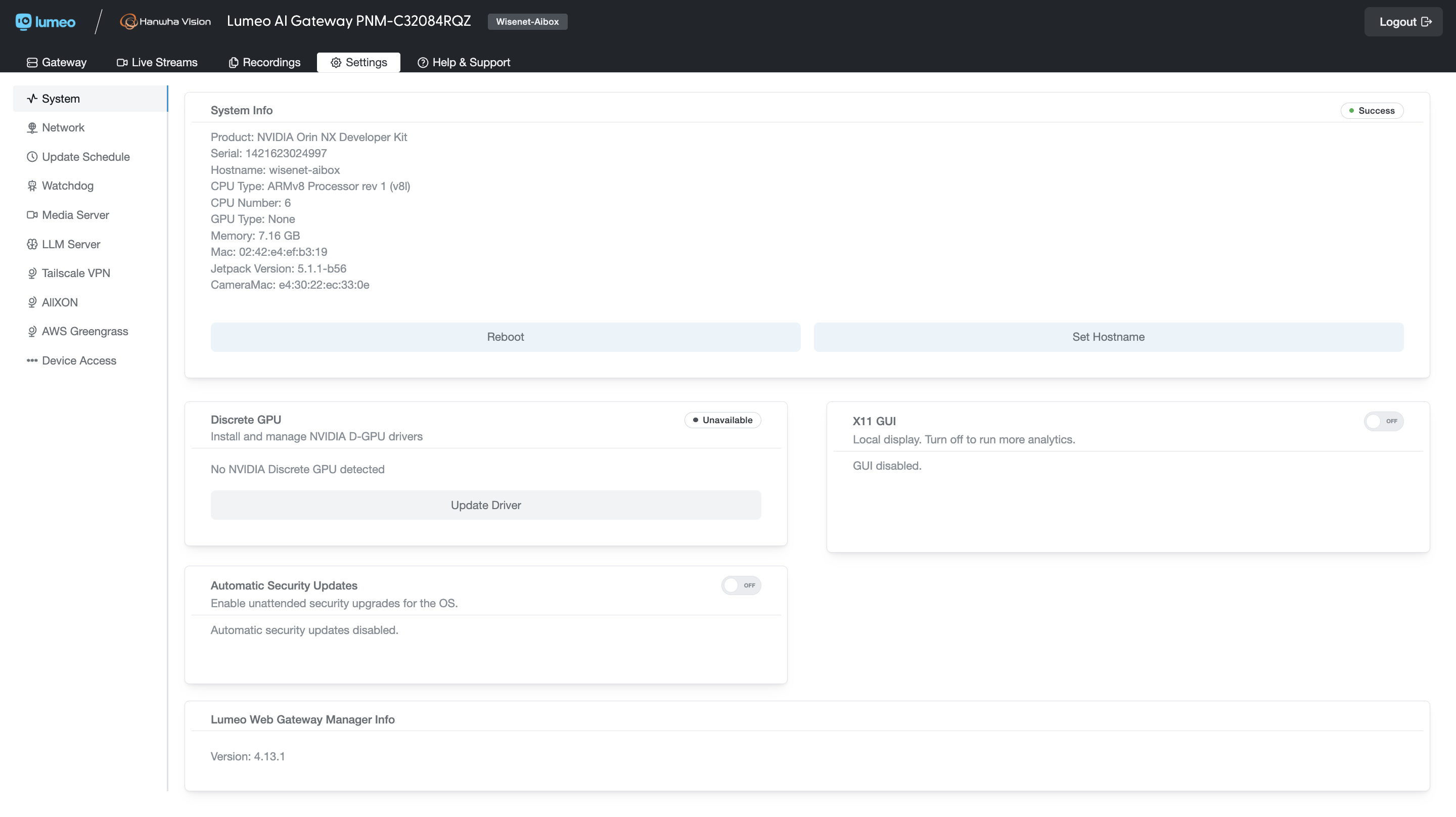Click the Update Driver button
The image size is (1456, 817).
tap(485, 505)
